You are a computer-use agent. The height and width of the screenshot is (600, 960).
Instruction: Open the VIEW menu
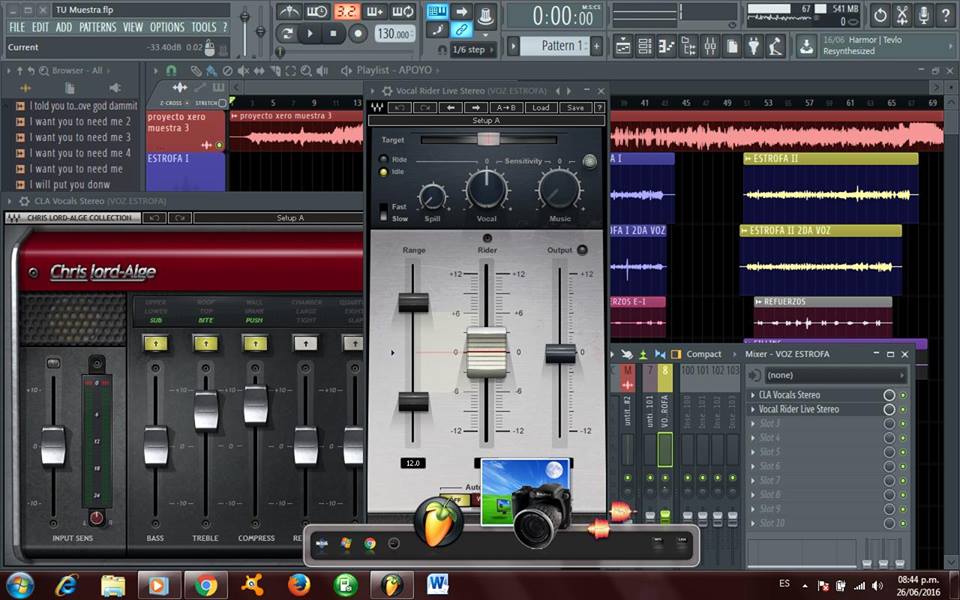click(132, 28)
